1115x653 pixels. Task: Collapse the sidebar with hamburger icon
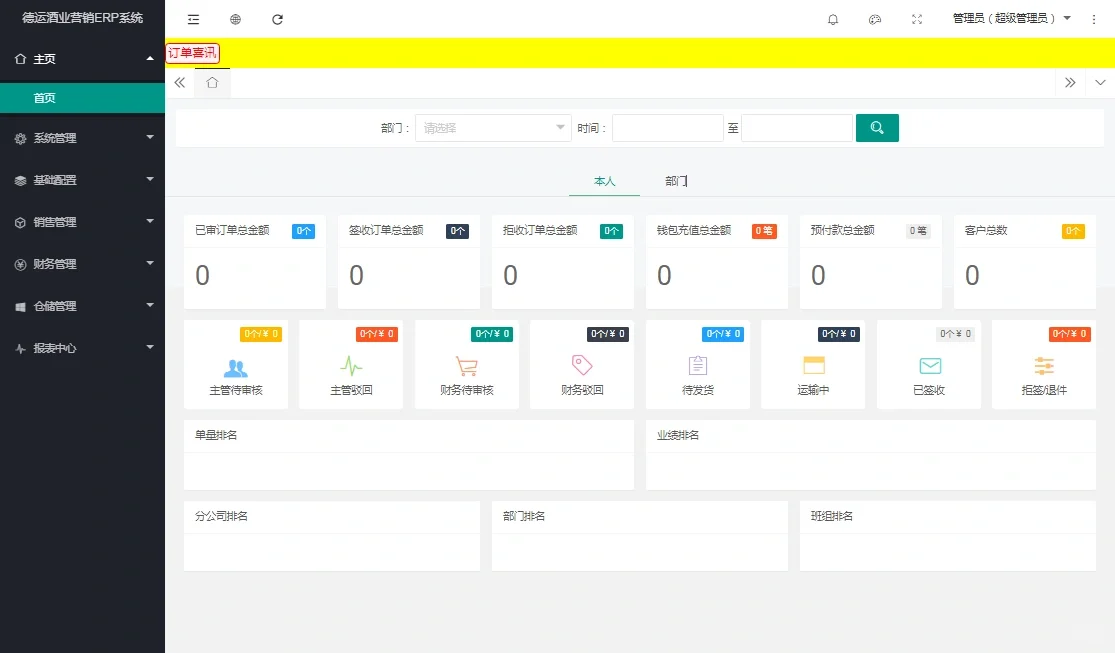click(193, 19)
